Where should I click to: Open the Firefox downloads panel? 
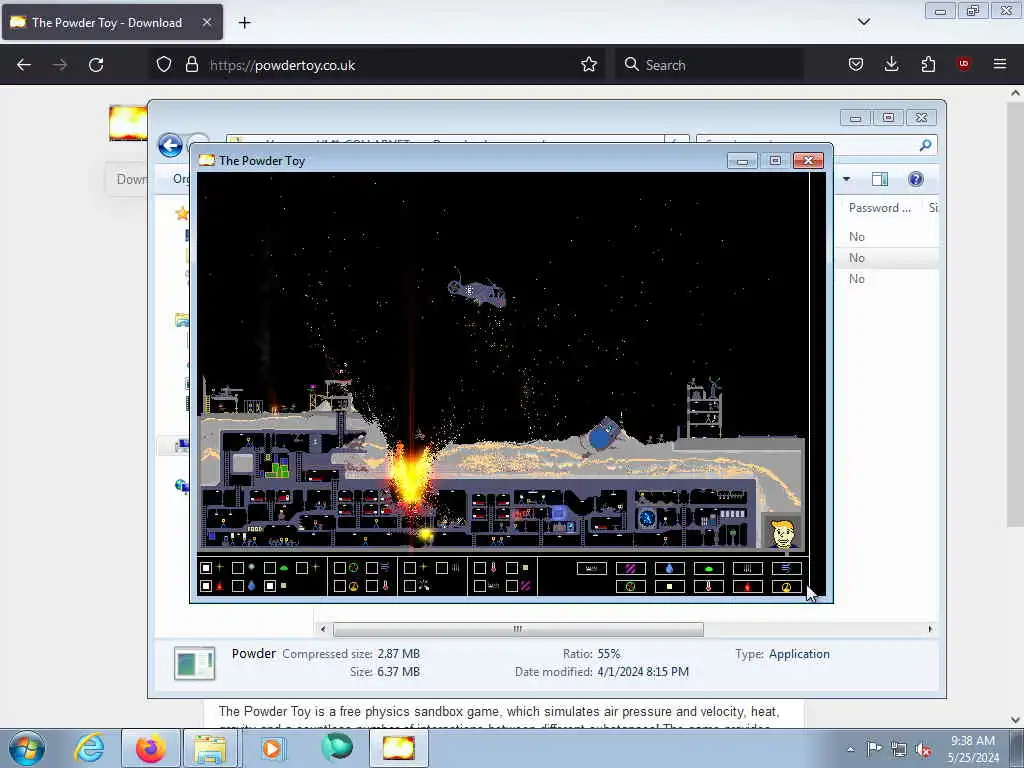pos(891,65)
